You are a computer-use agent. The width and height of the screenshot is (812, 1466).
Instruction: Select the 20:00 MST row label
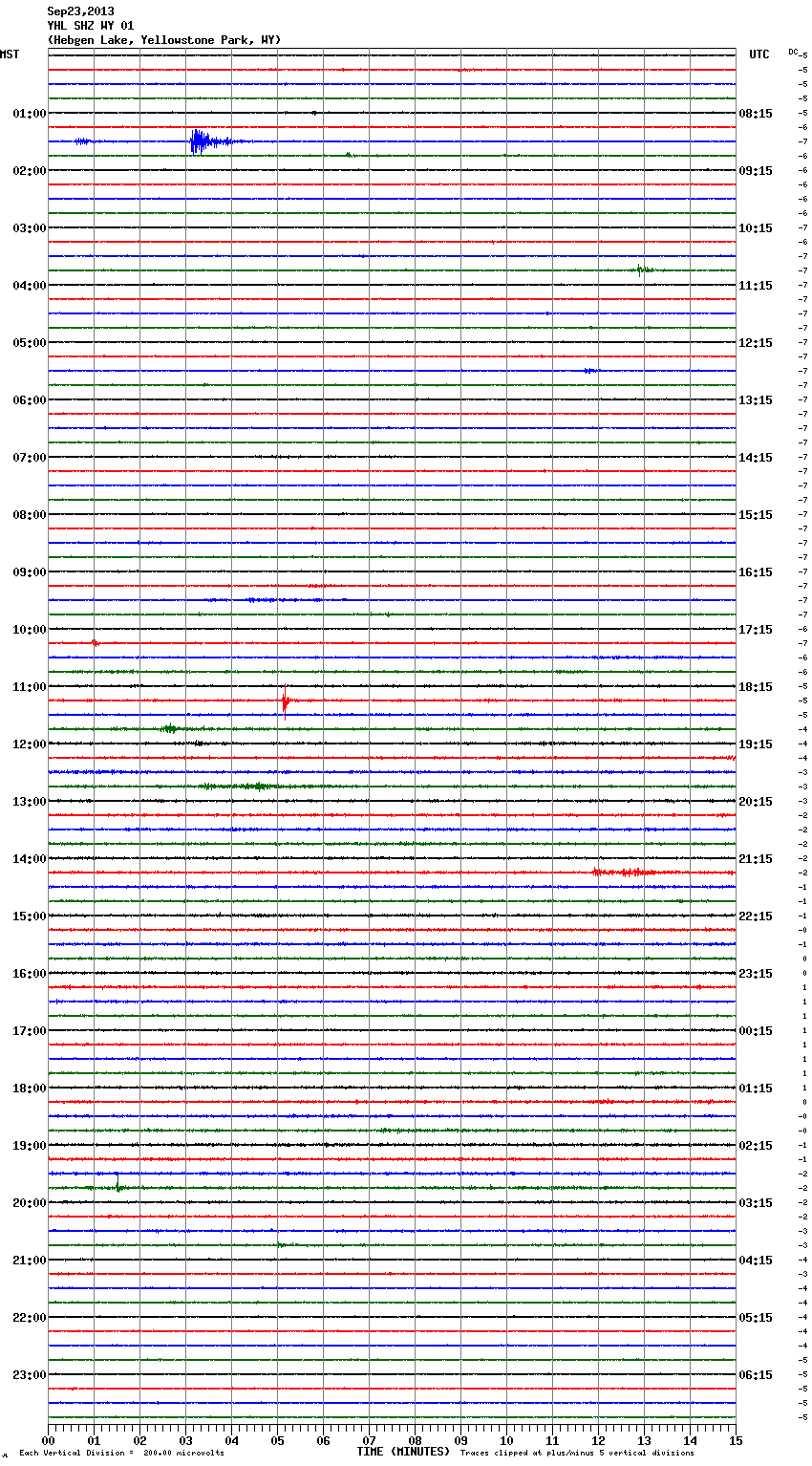(30, 1203)
